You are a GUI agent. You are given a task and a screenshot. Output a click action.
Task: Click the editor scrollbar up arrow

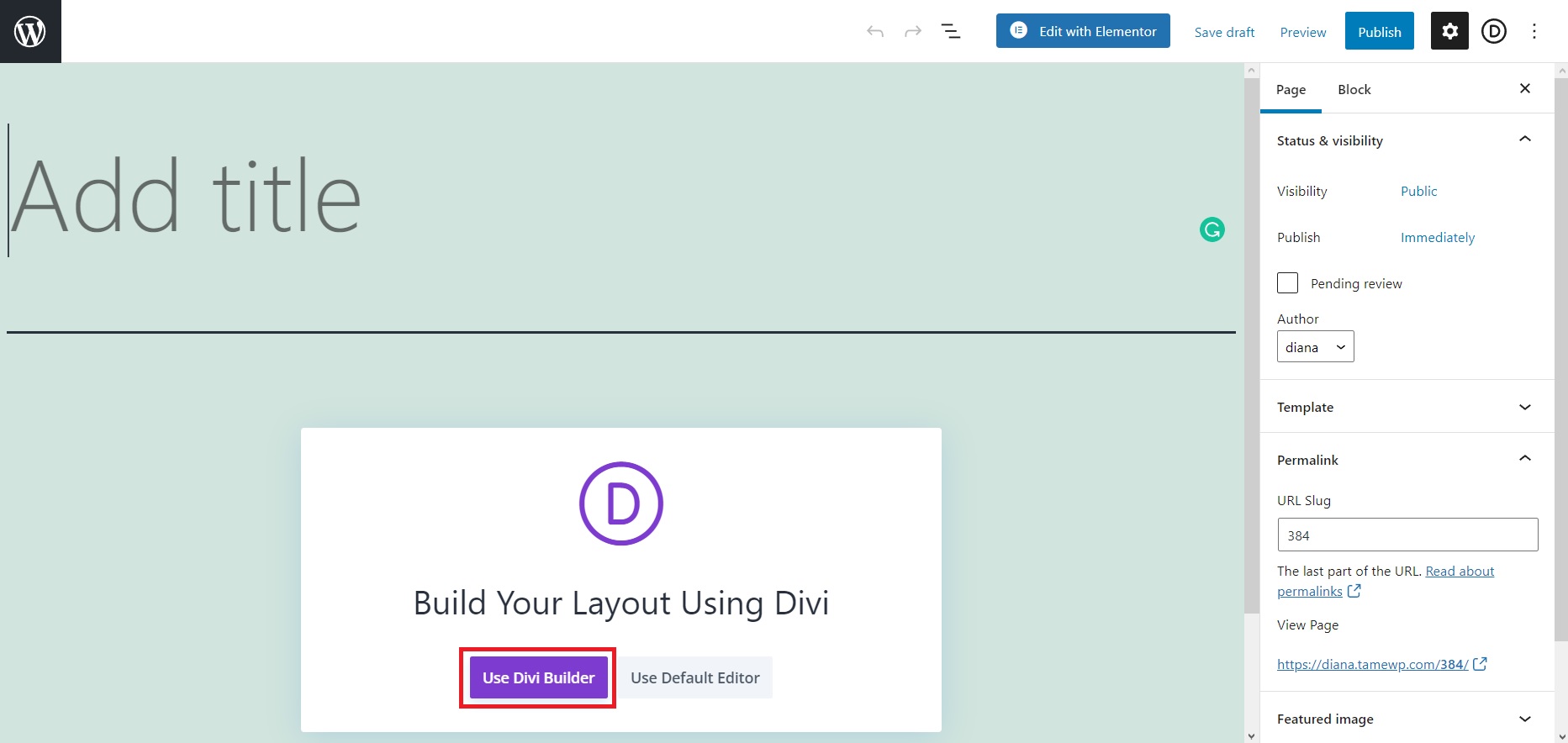pos(1251,71)
